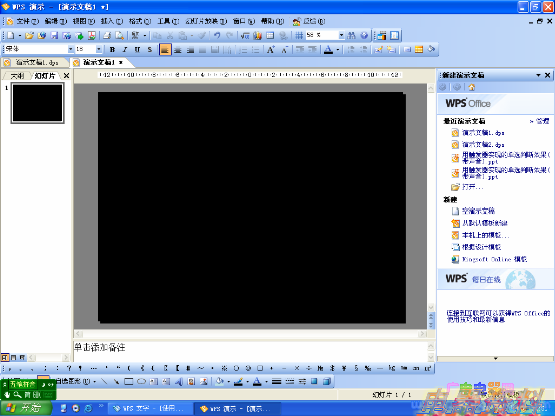Image resolution: width=555 pixels, height=416 pixels.
Task: Click the Bold formatting icon
Action: 112,50
